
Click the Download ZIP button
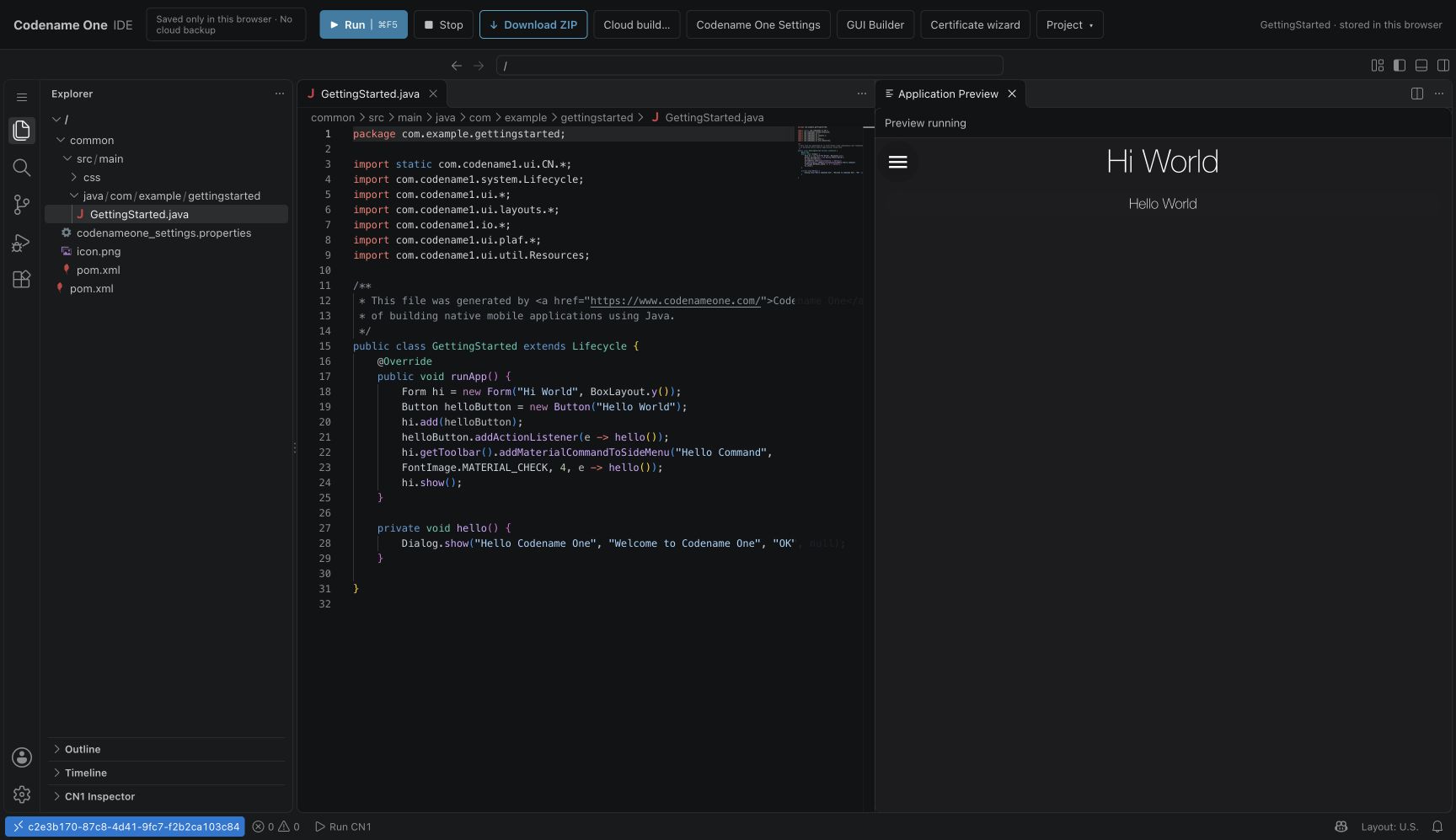pyautogui.click(x=533, y=24)
